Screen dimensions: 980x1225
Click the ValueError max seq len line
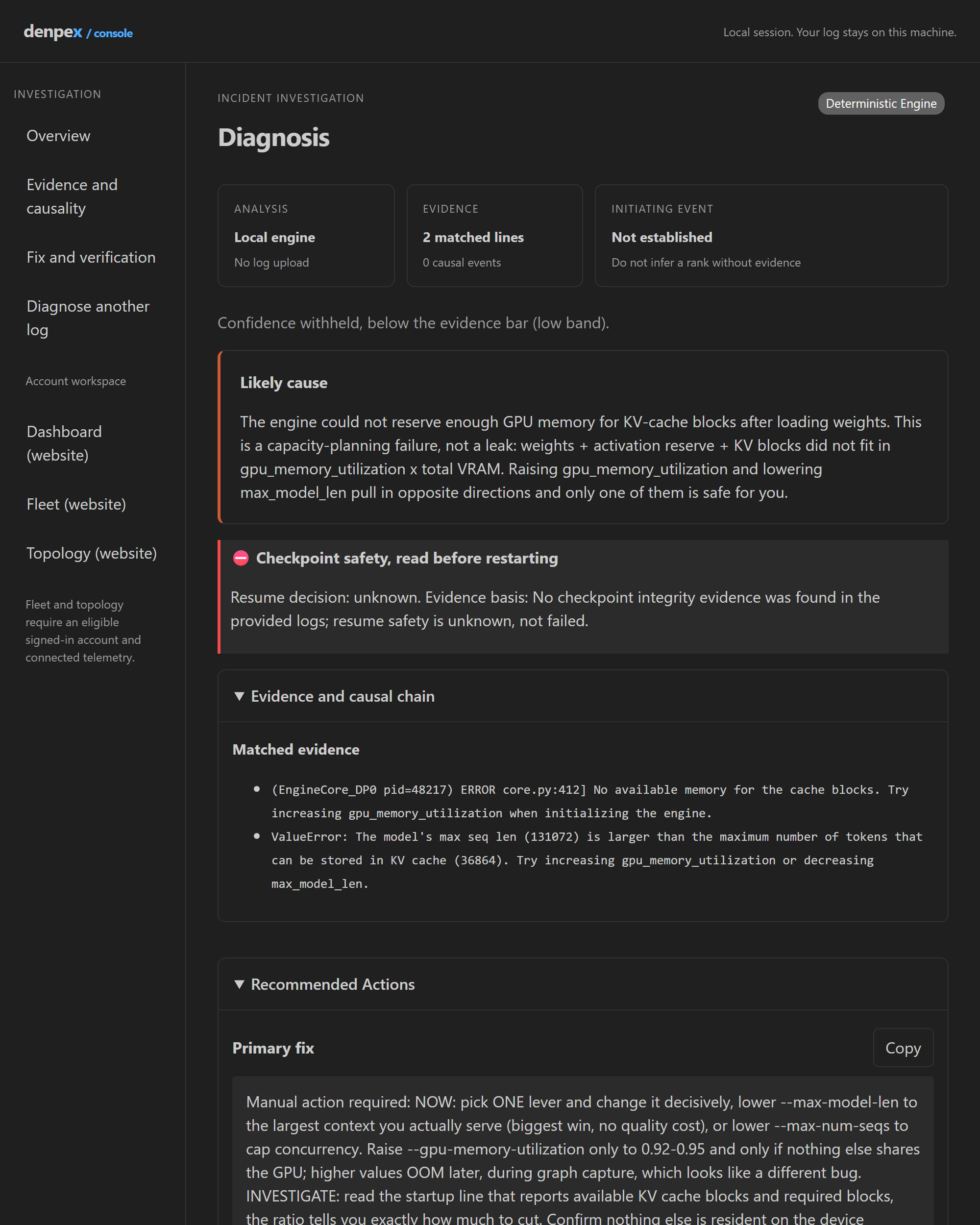pos(596,859)
